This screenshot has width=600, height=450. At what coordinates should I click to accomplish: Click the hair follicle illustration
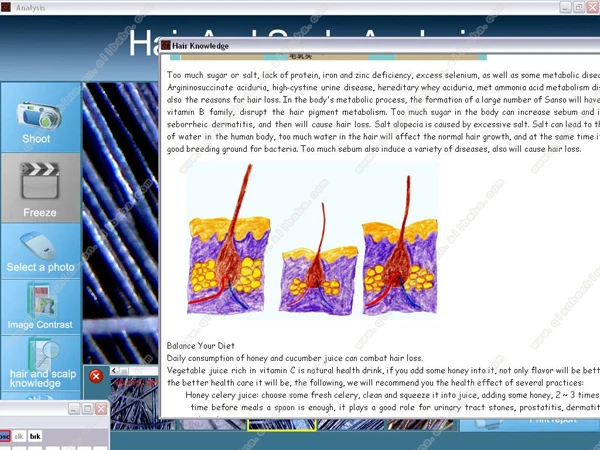313,240
